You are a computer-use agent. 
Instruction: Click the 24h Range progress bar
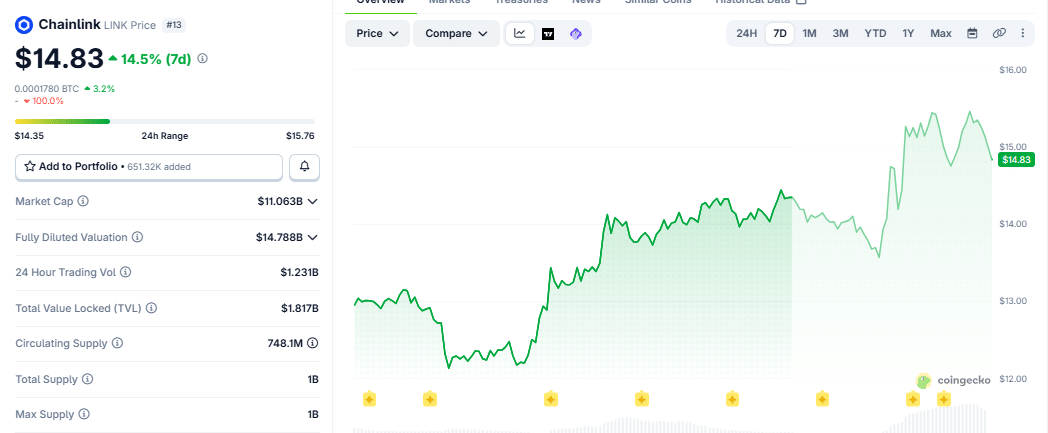164,122
